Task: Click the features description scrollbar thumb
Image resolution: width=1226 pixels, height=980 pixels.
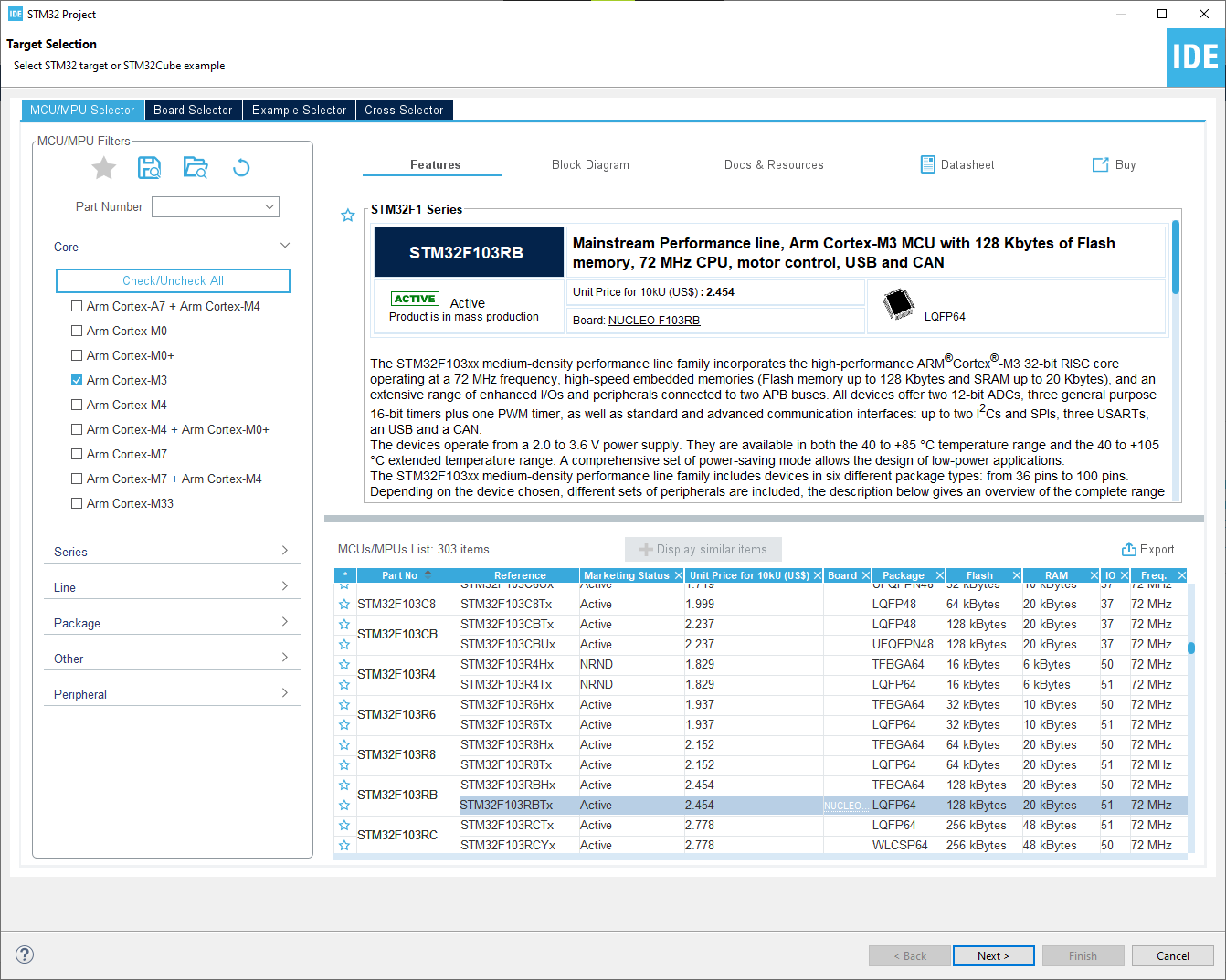Action: pos(1176,257)
